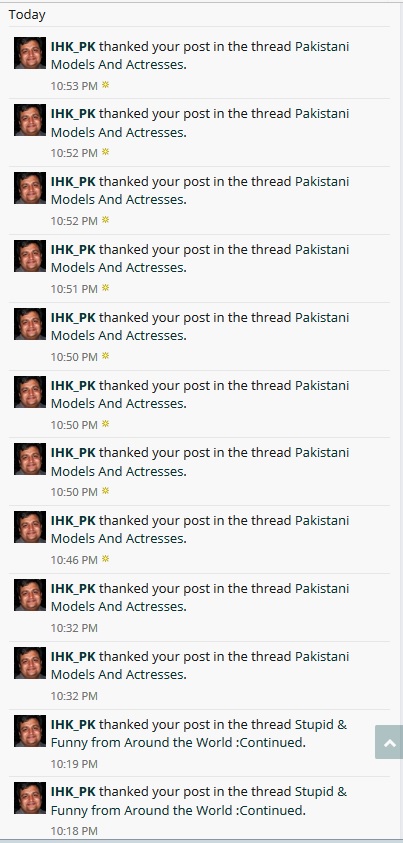
Task: Open IHK_PK name in the 10:18 PM notification
Action: click(73, 791)
